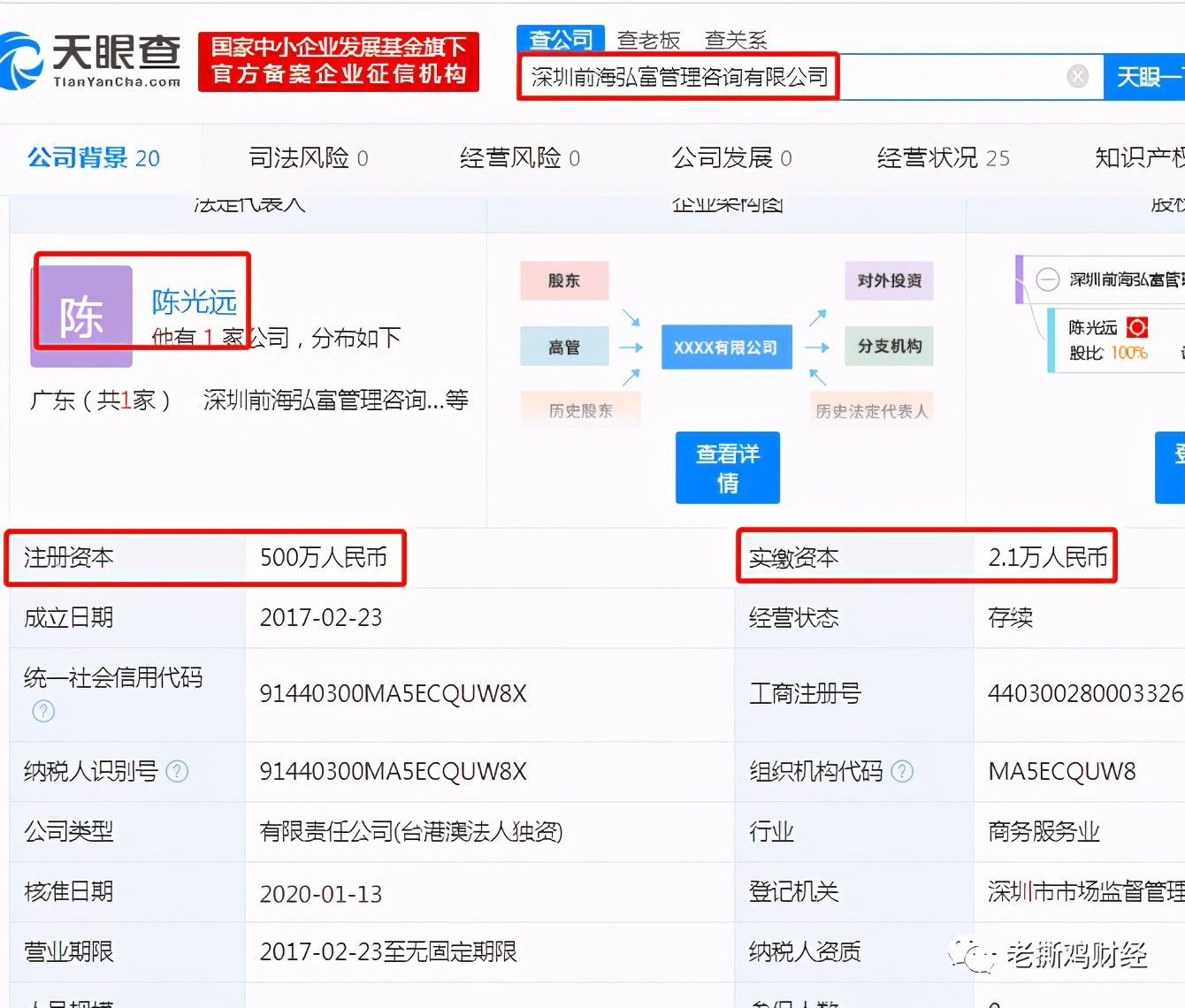The height and width of the screenshot is (1008, 1185).
Task: Click the 商务服务业 industry value
Action: pyautogui.click(x=1044, y=831)
